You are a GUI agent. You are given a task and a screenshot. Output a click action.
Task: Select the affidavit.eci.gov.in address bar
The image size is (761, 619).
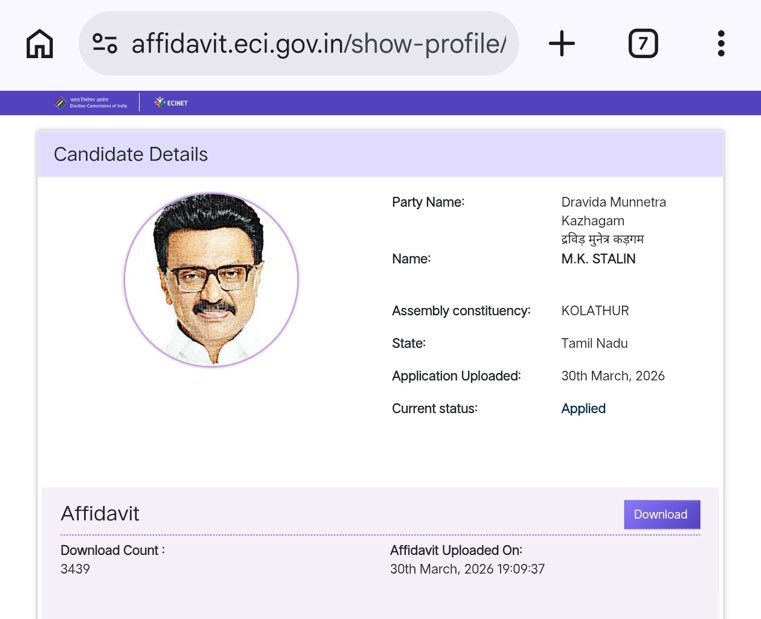(x=299, y=44)
